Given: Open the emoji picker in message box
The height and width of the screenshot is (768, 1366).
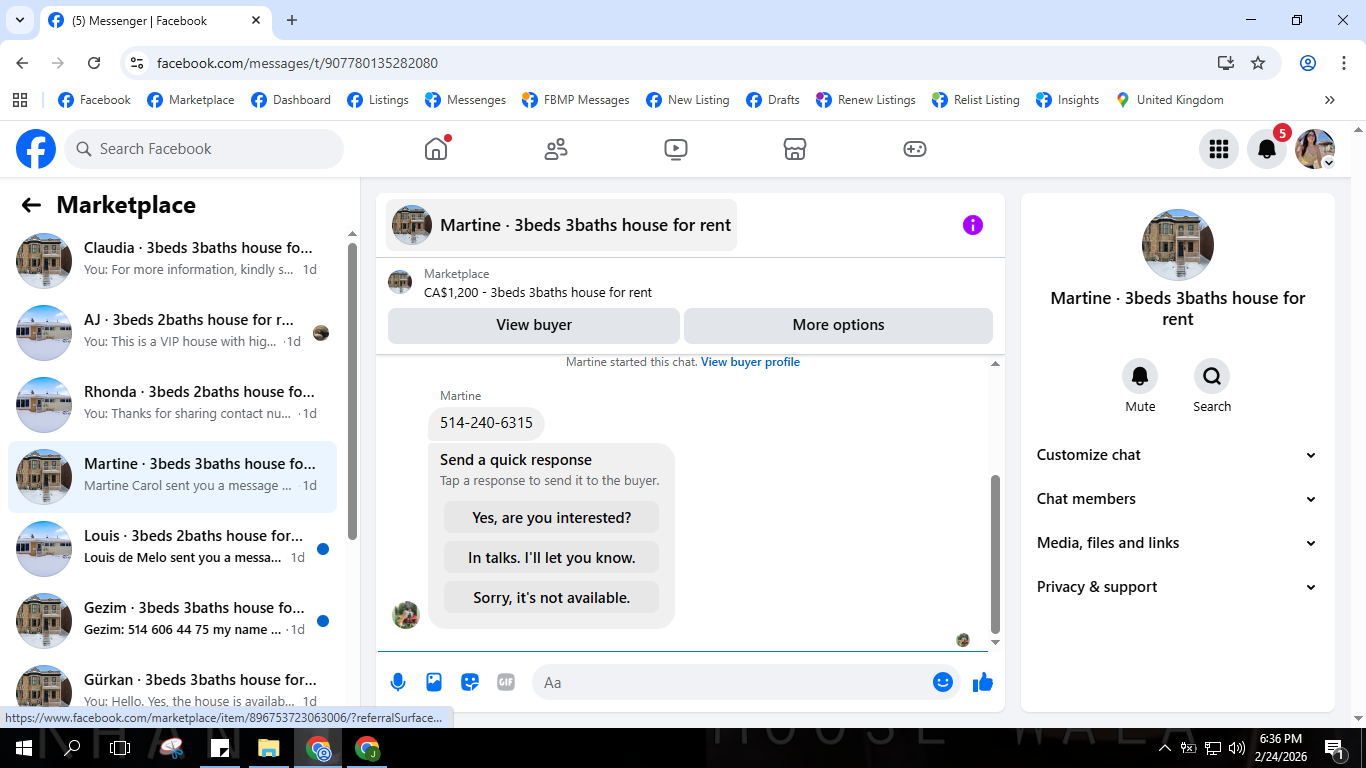Looking at the screenshot, I should [x=943, y=682].
